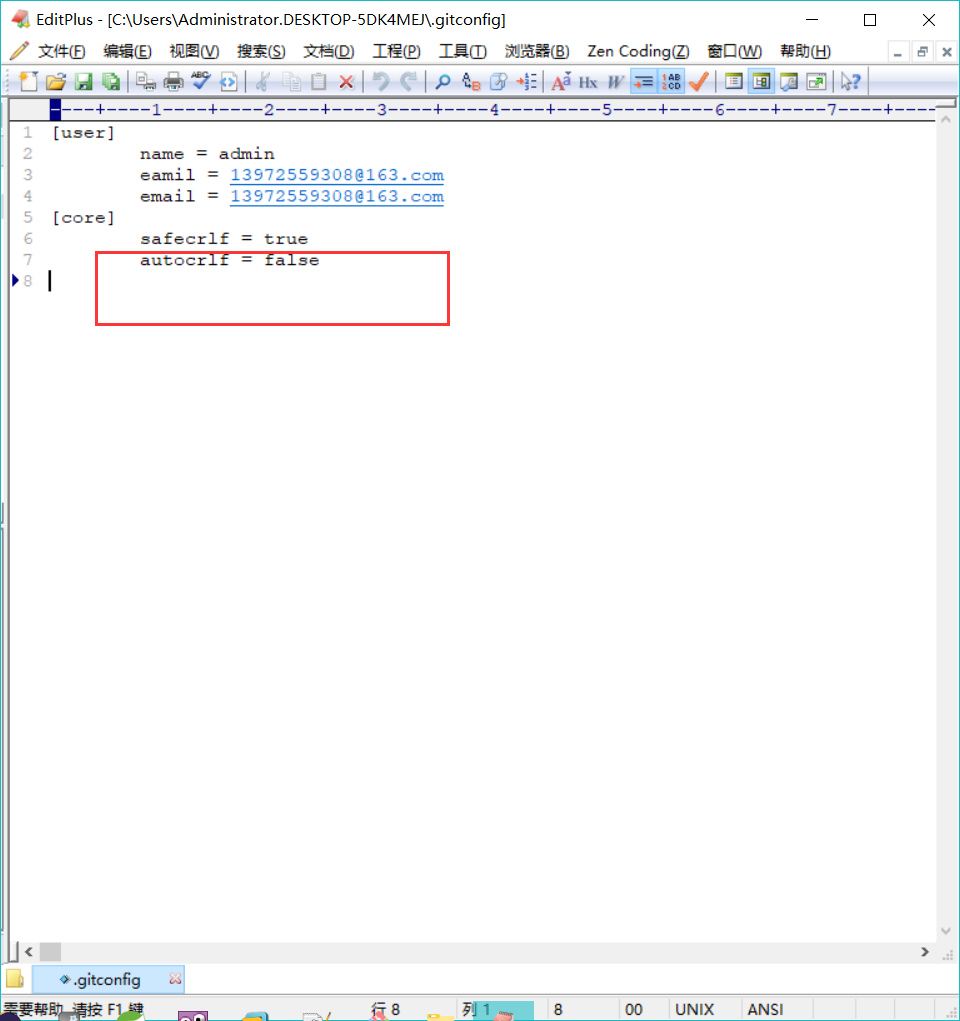Close the .gitconfig tab with its X
This screenshot has width=960, height=1021.
(x=175, y=979)
